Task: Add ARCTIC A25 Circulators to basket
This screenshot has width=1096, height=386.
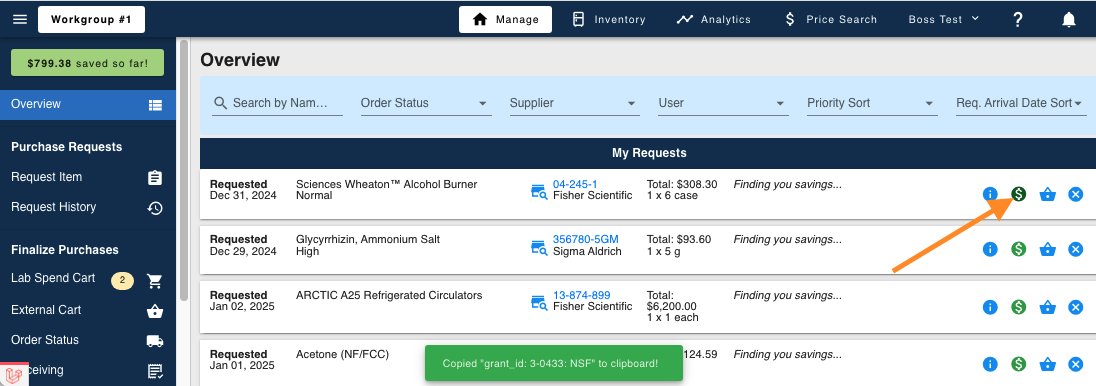Action: (x=1047, y=306)
